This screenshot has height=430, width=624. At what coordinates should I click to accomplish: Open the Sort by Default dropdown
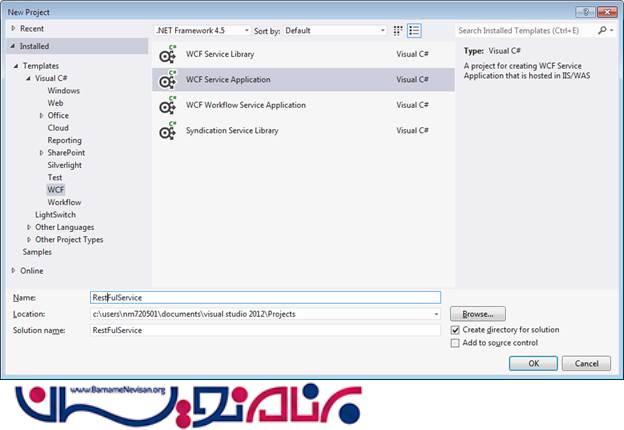click(x=335, y=31)
